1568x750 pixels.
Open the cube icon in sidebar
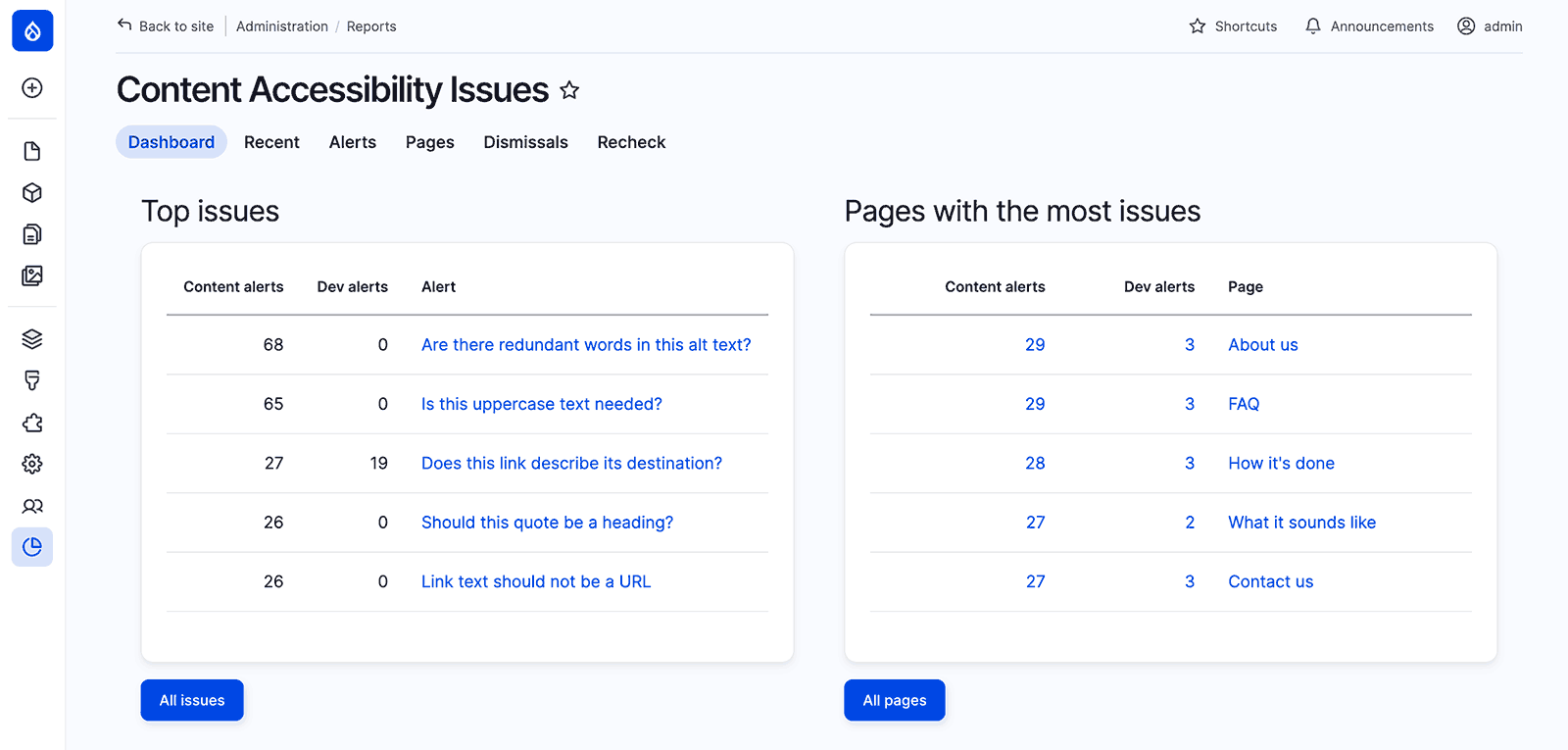[32, 192]
